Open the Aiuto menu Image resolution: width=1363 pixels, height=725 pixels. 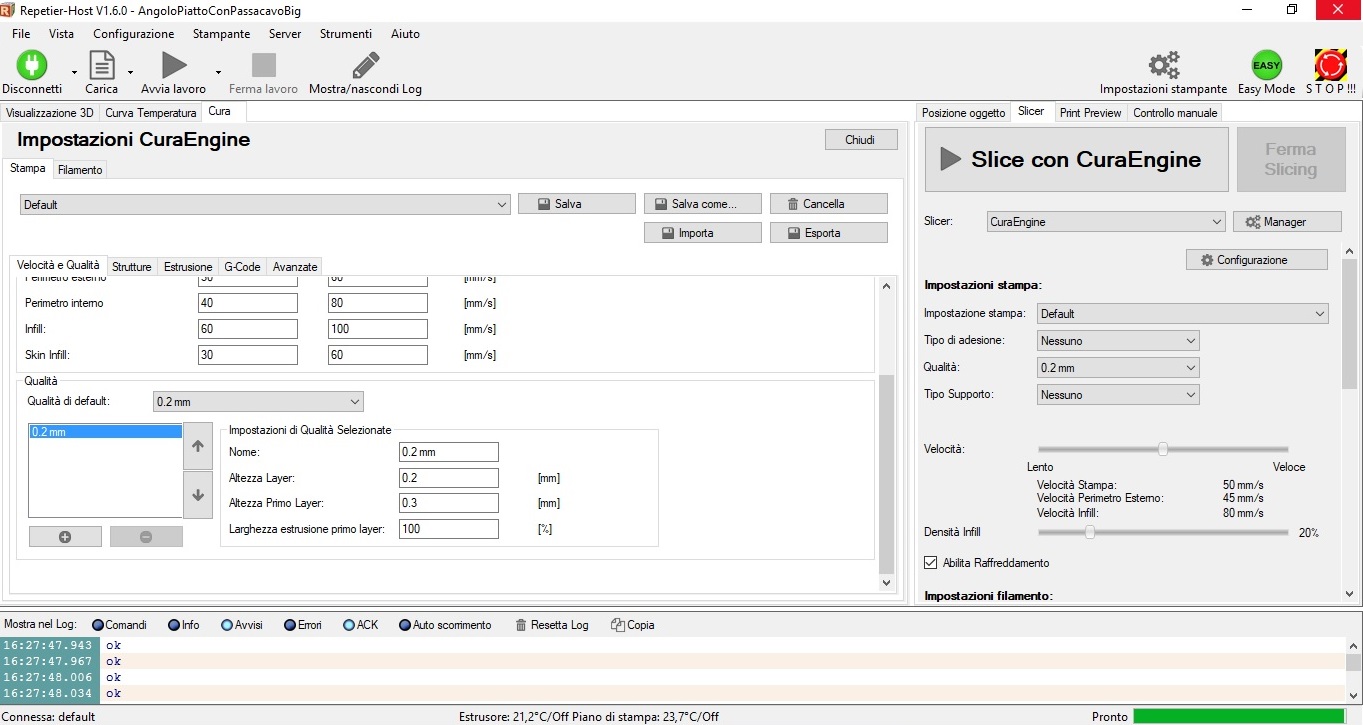pos(405,34)
